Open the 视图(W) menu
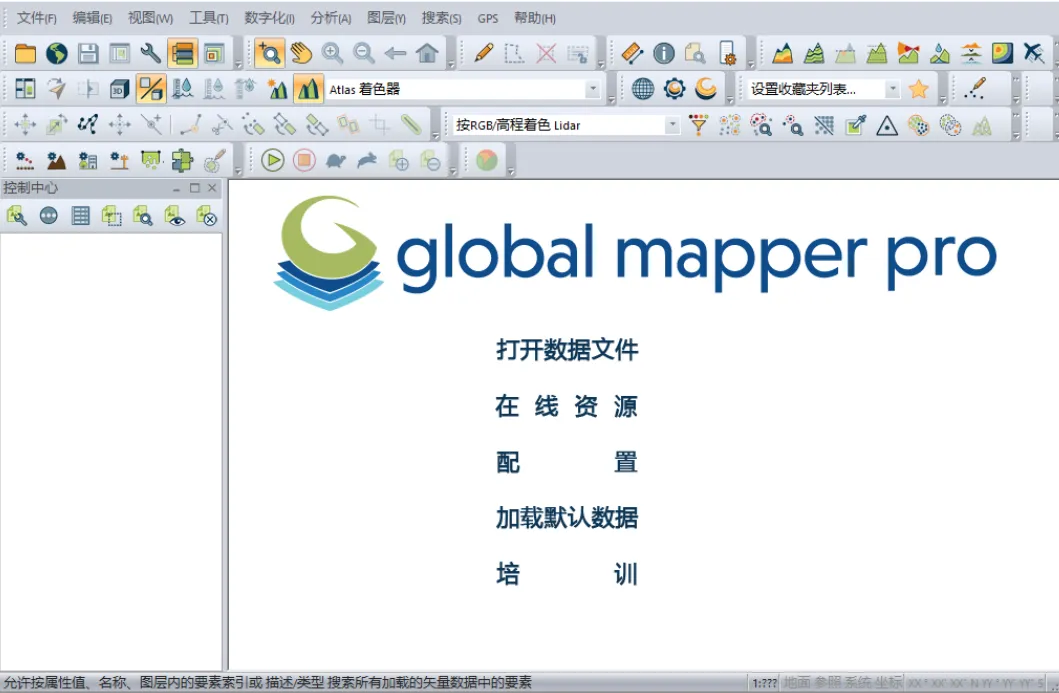Viewport: 1059px width, 693px height. tap(151, 18)
